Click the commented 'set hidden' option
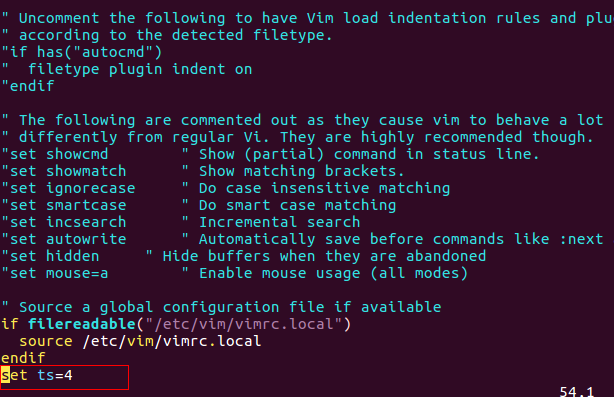Viewport: 614px width, 397px height. (51, 256)
